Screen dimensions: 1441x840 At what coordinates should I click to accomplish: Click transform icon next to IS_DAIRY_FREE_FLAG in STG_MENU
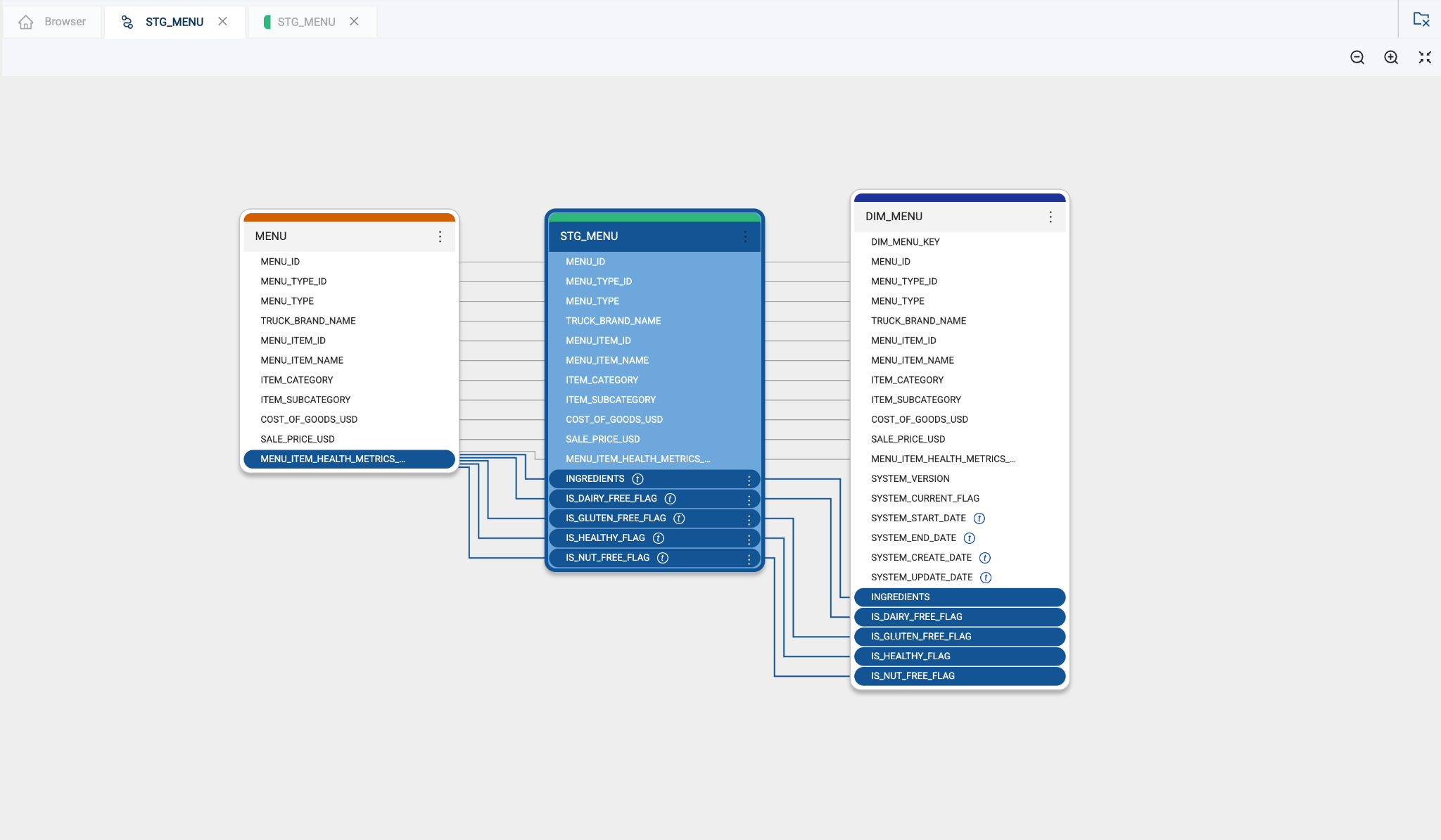pyautogui.click(x=671, y=499)
